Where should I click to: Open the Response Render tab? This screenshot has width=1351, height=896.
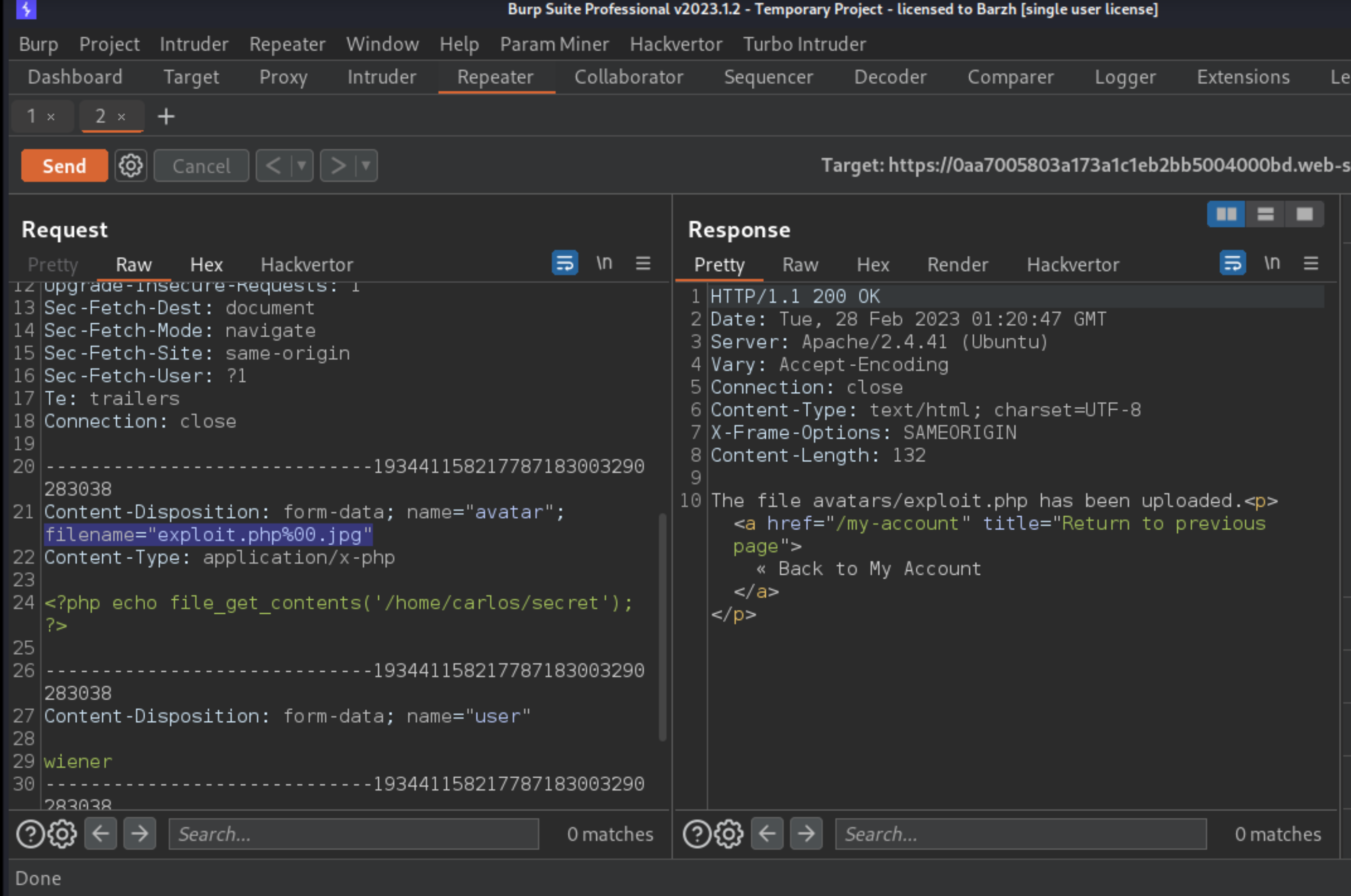[957, 264]
